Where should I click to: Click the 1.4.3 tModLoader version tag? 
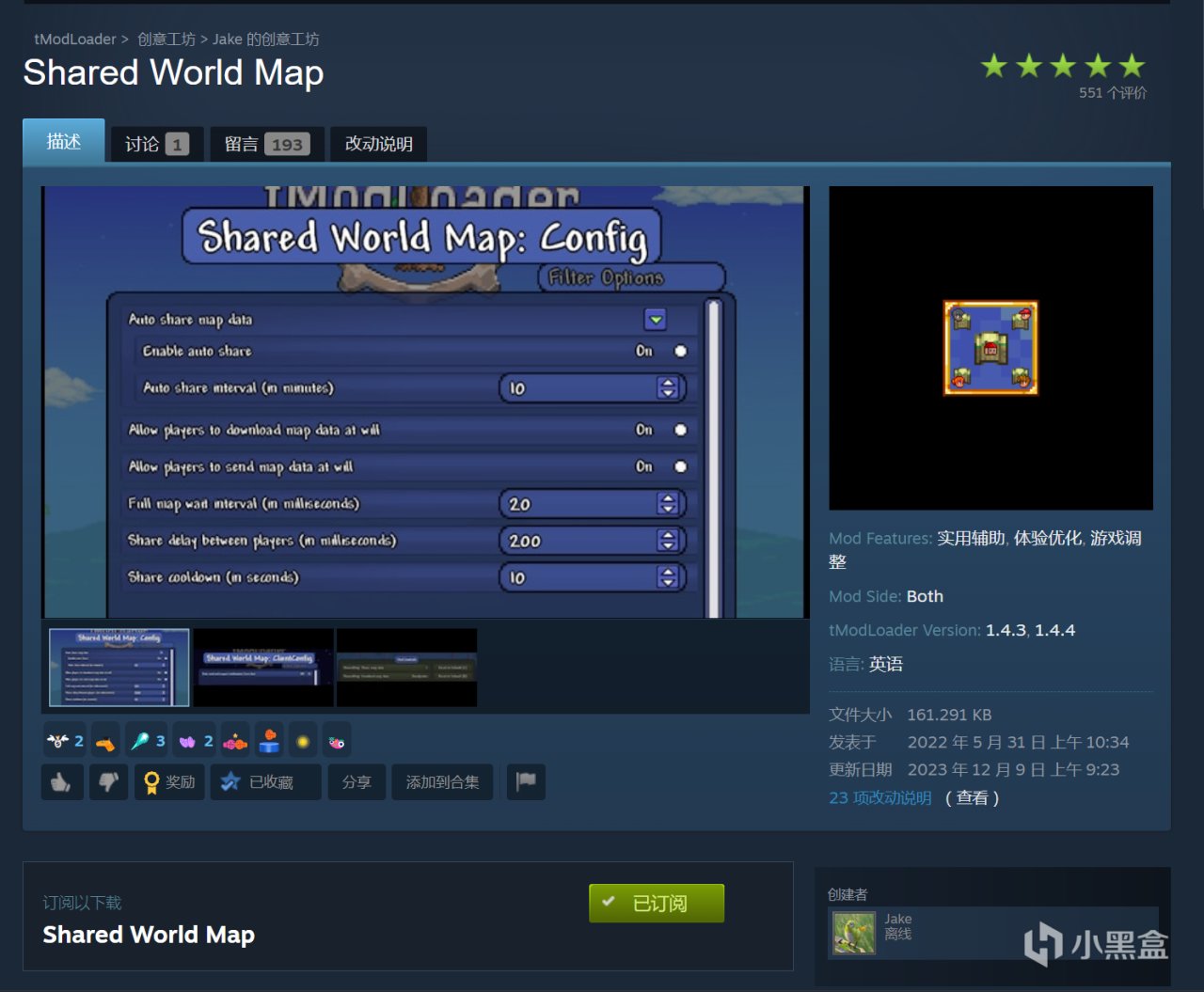click(x=1006, y=630)
